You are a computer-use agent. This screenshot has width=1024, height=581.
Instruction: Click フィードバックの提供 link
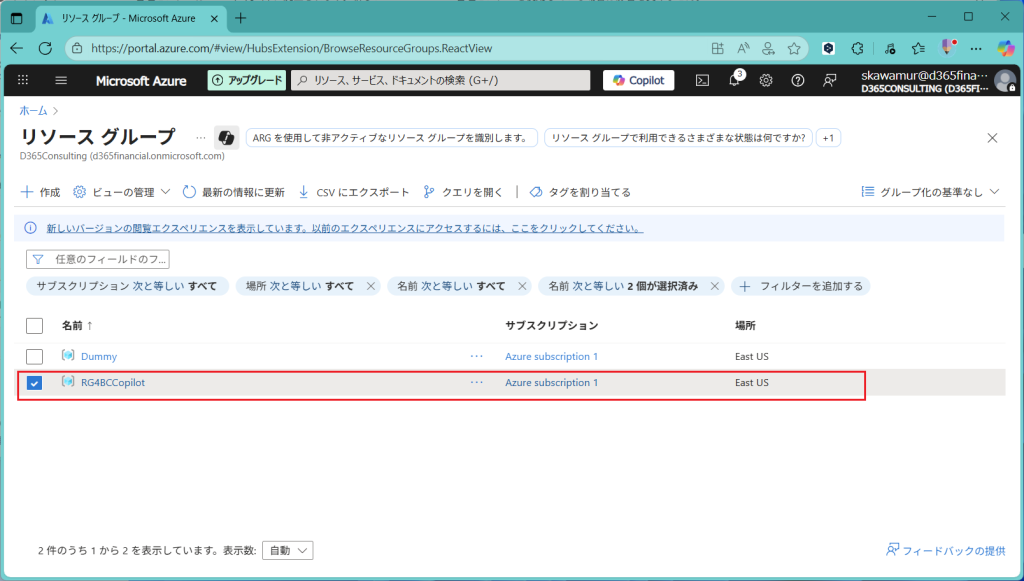pyautogui.click(x=946, y=550)
